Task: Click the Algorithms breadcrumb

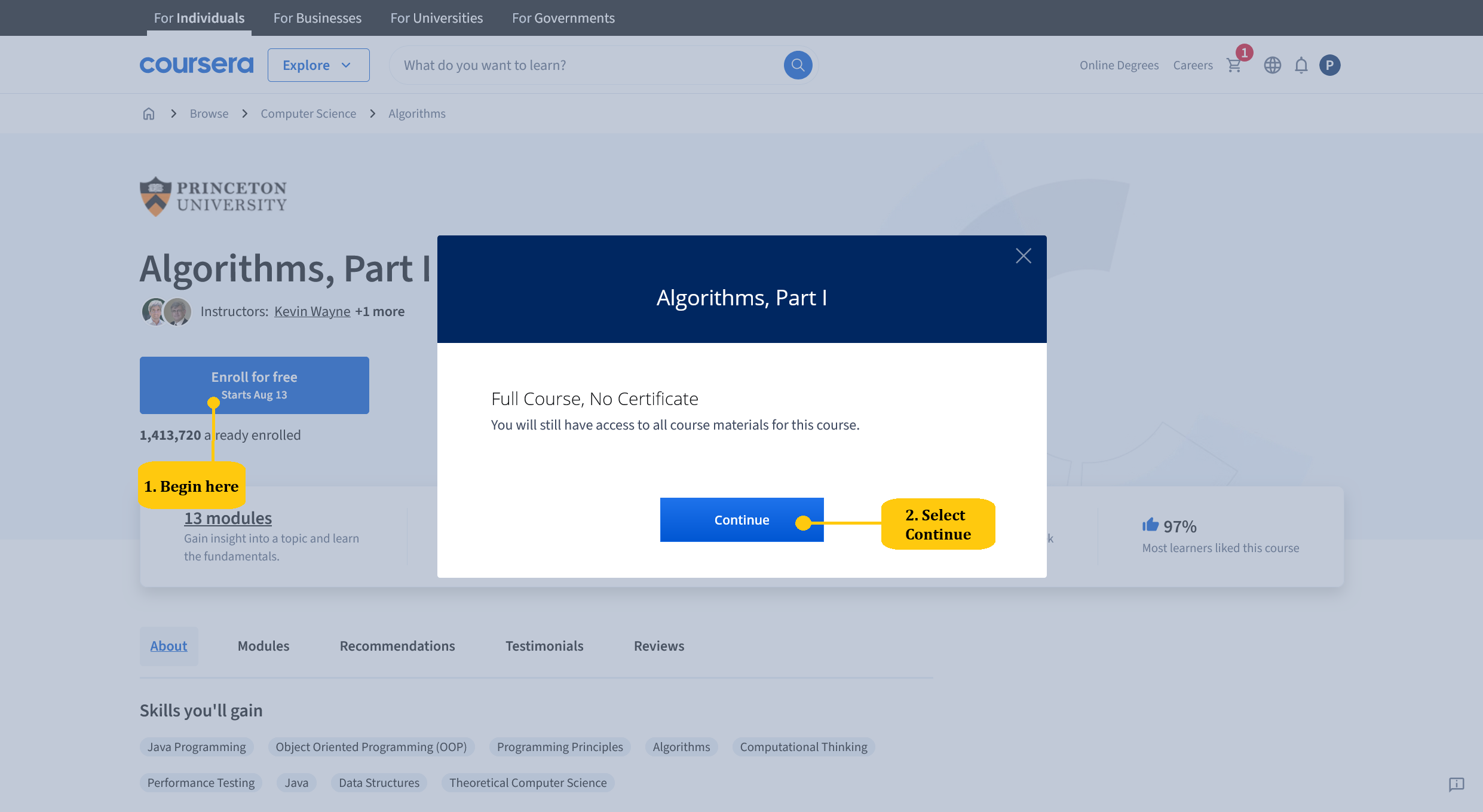Action: [417, 114]
